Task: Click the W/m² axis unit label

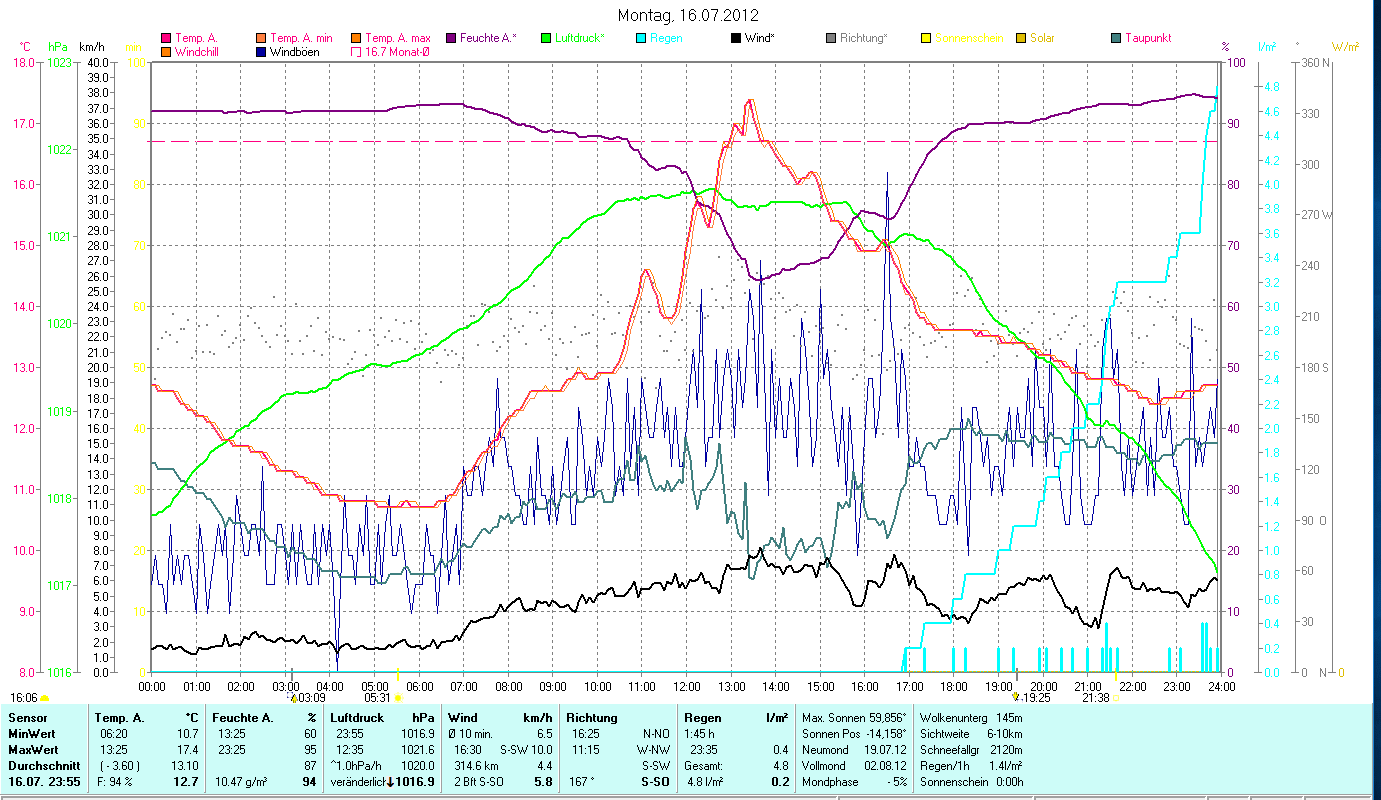Action: (1345, 47)
